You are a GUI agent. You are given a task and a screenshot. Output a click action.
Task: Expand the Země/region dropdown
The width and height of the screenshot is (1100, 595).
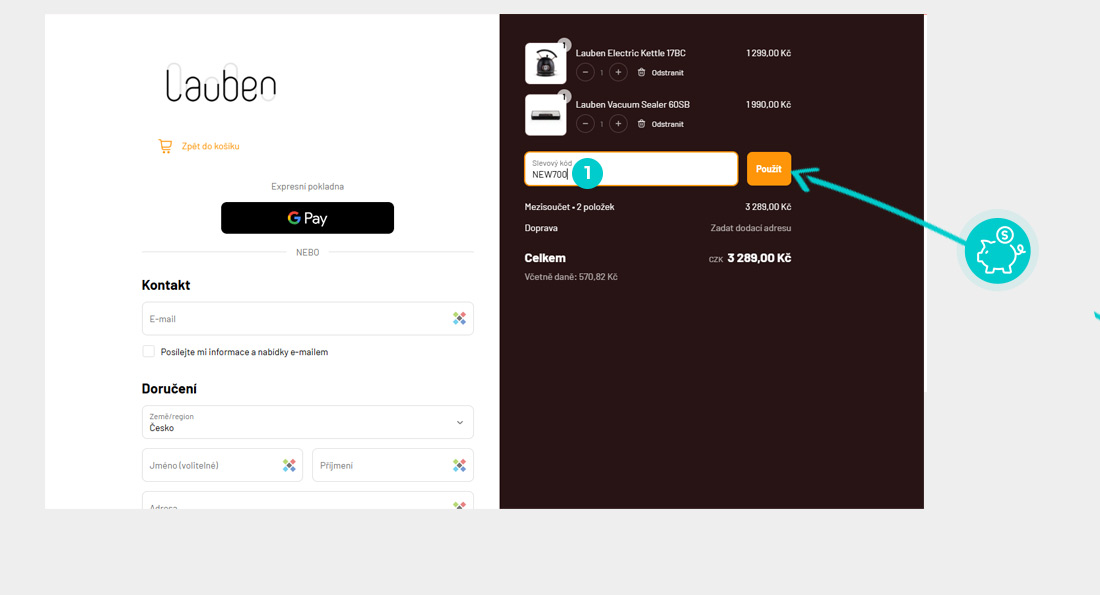point(307,422)
